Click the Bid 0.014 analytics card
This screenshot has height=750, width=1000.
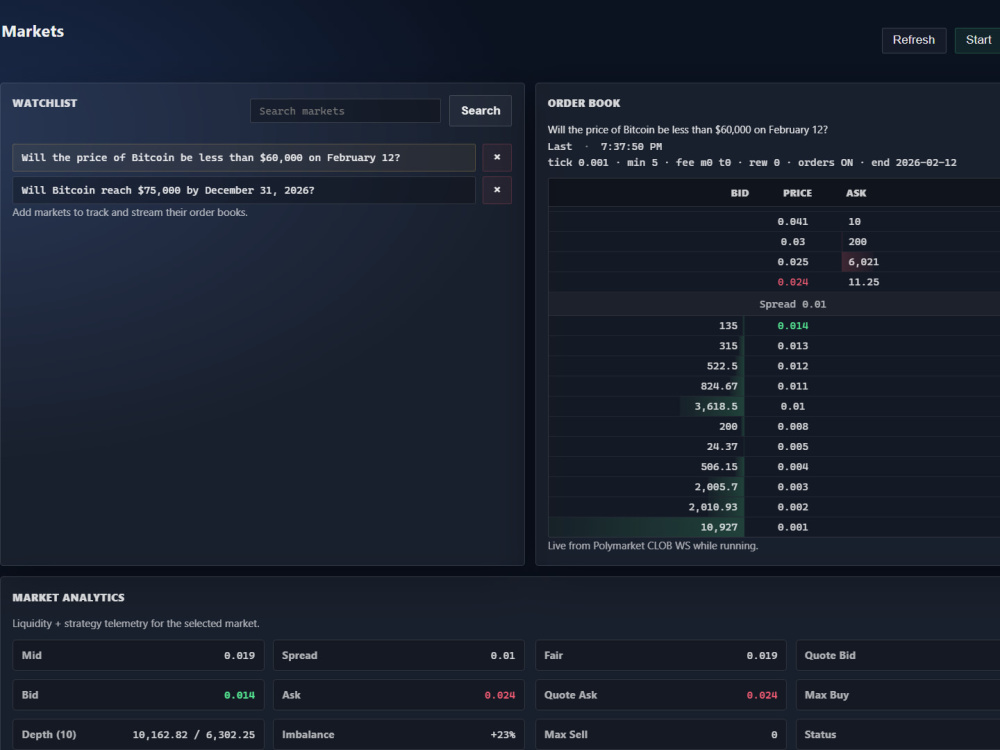pyautogui.click(x=138, y=695)
